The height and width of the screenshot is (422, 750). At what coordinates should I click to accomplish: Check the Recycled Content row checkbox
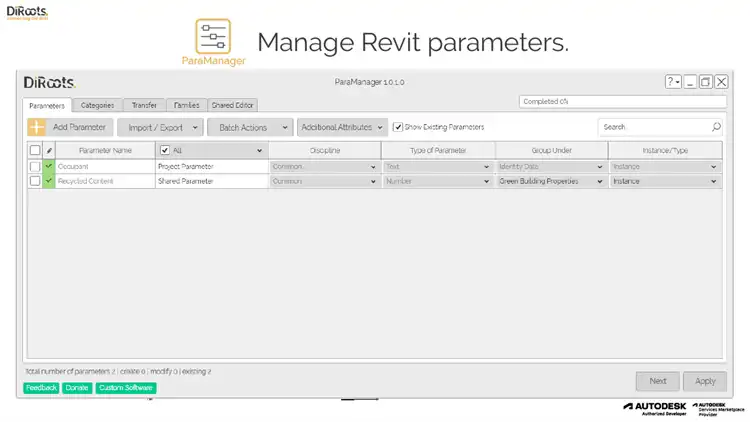click(35, 181)
